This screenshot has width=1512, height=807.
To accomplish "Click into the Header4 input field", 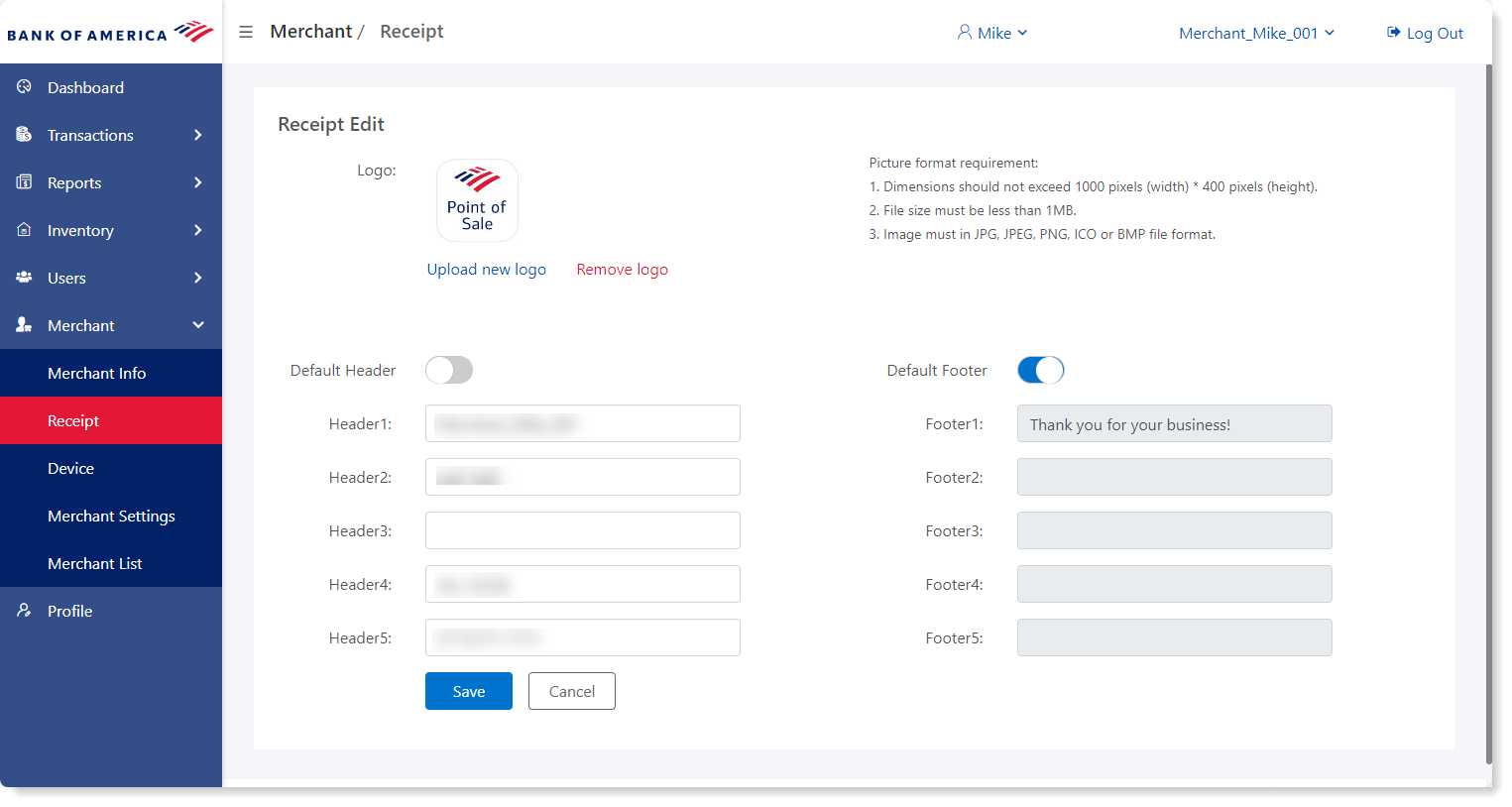I will click(583, 584).
